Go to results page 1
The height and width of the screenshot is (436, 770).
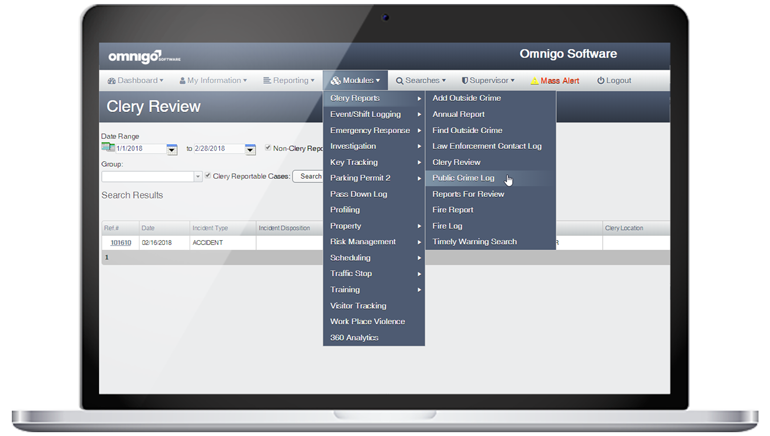click(x=107, y=257)
